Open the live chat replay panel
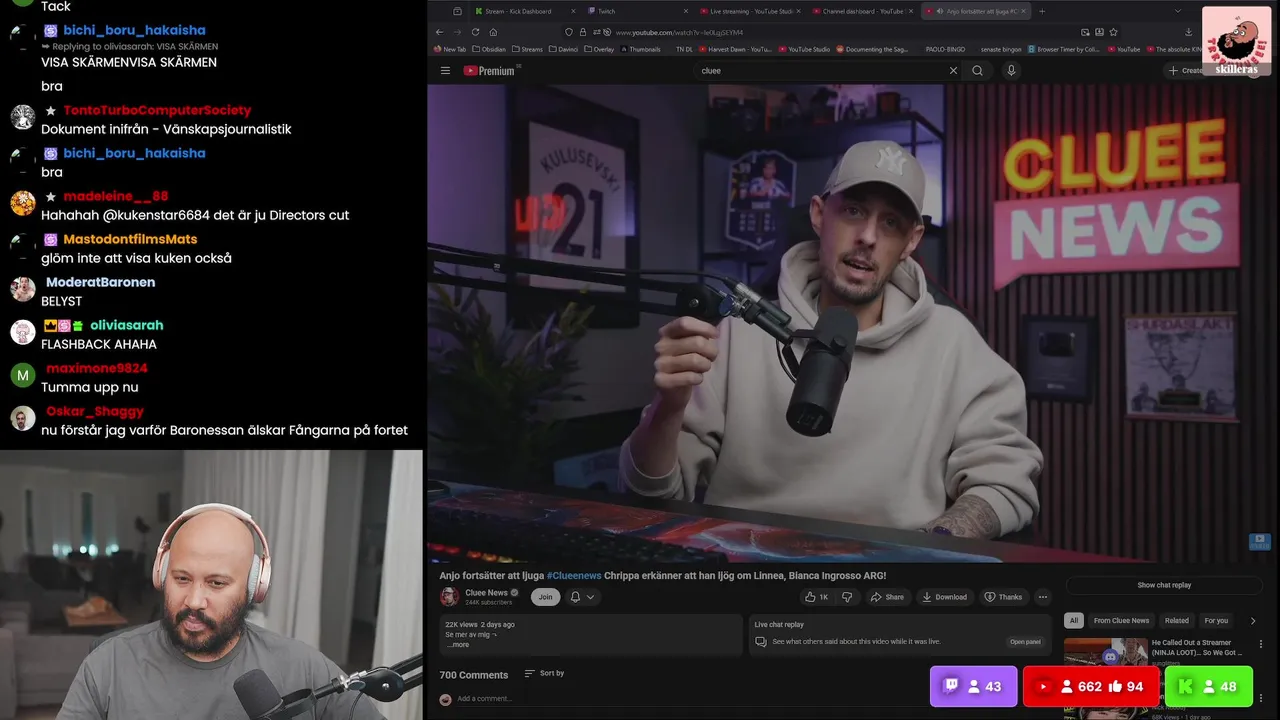The width and height of the screenshot is (1280, 720). click(1025, 642)
